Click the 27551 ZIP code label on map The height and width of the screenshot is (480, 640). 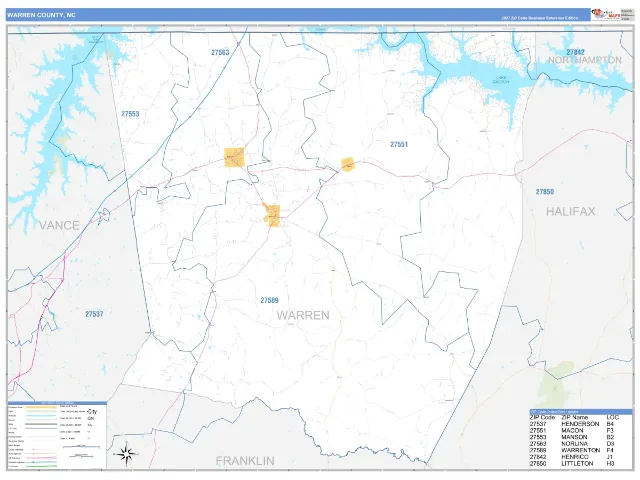(x=399, y=144)
